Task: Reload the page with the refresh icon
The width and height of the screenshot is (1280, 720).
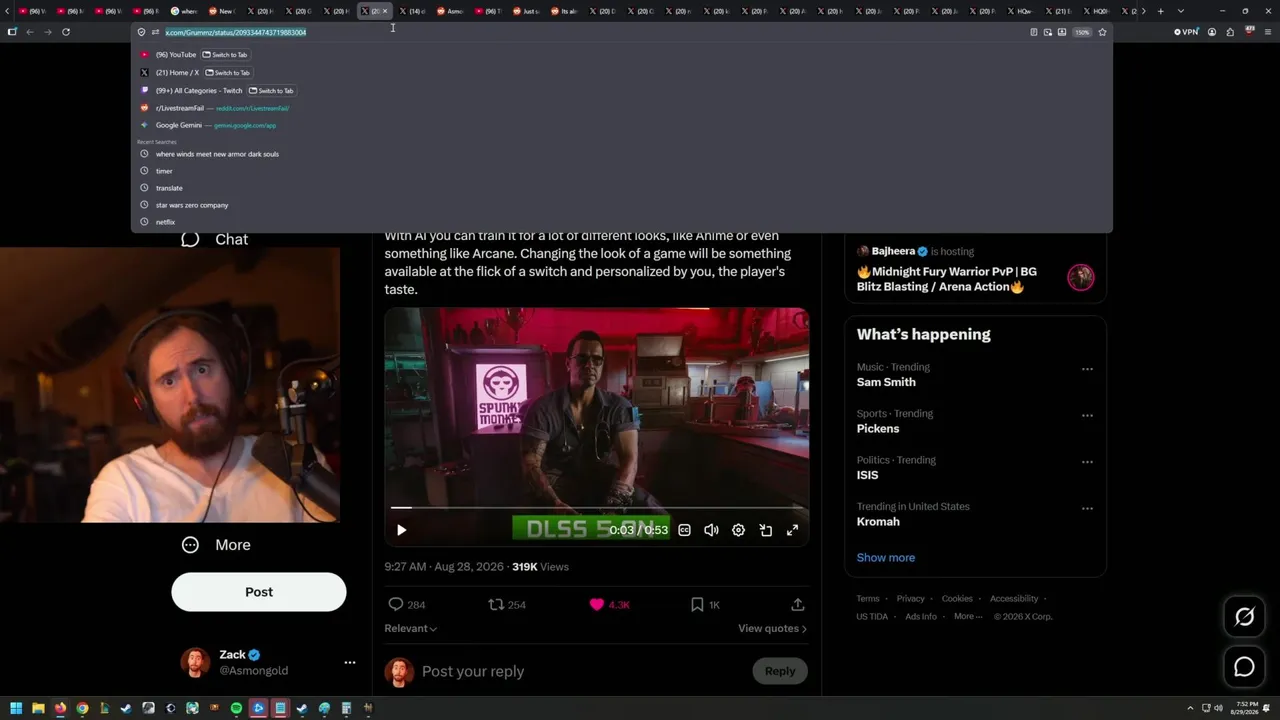Action: 66,32
